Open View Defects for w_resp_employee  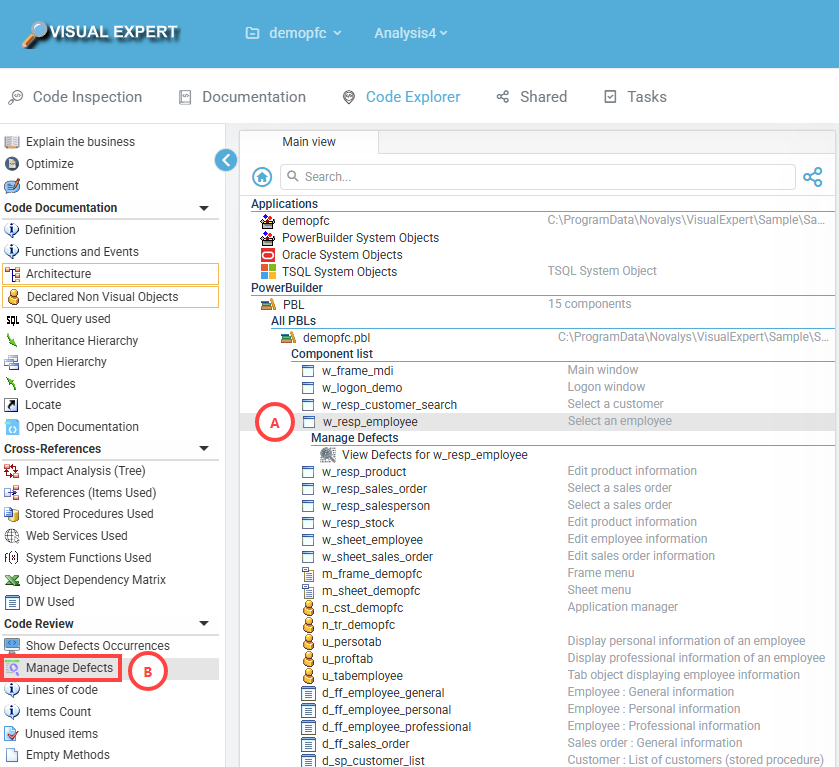point(434,455)
